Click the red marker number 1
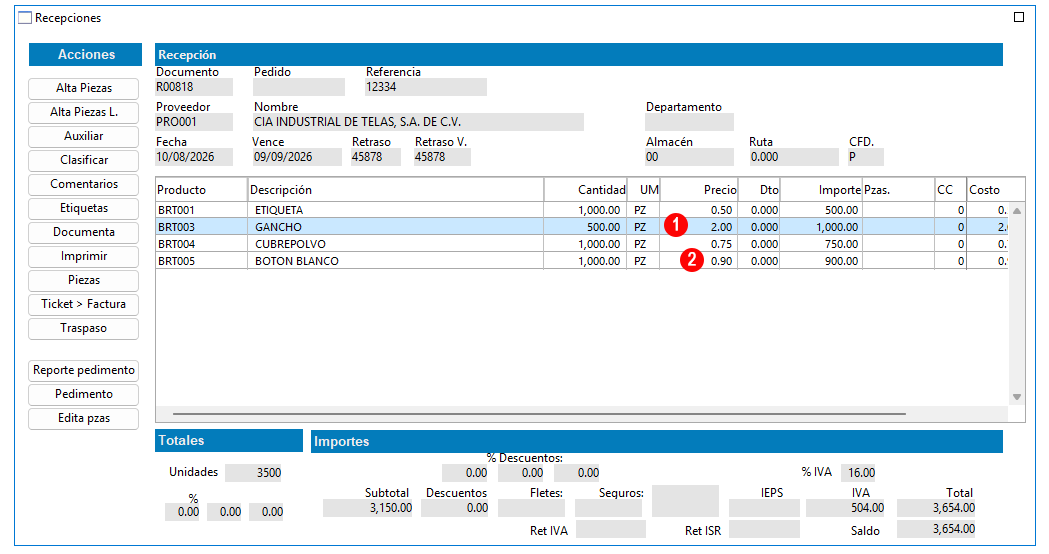The width and height of the screenshot is (1049, 554). click(x=676, y=225)
